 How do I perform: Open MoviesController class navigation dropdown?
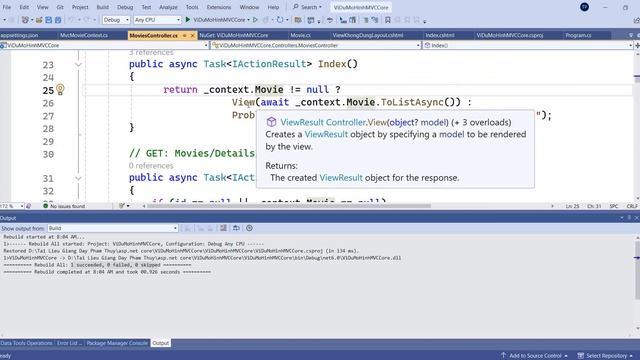316,45
